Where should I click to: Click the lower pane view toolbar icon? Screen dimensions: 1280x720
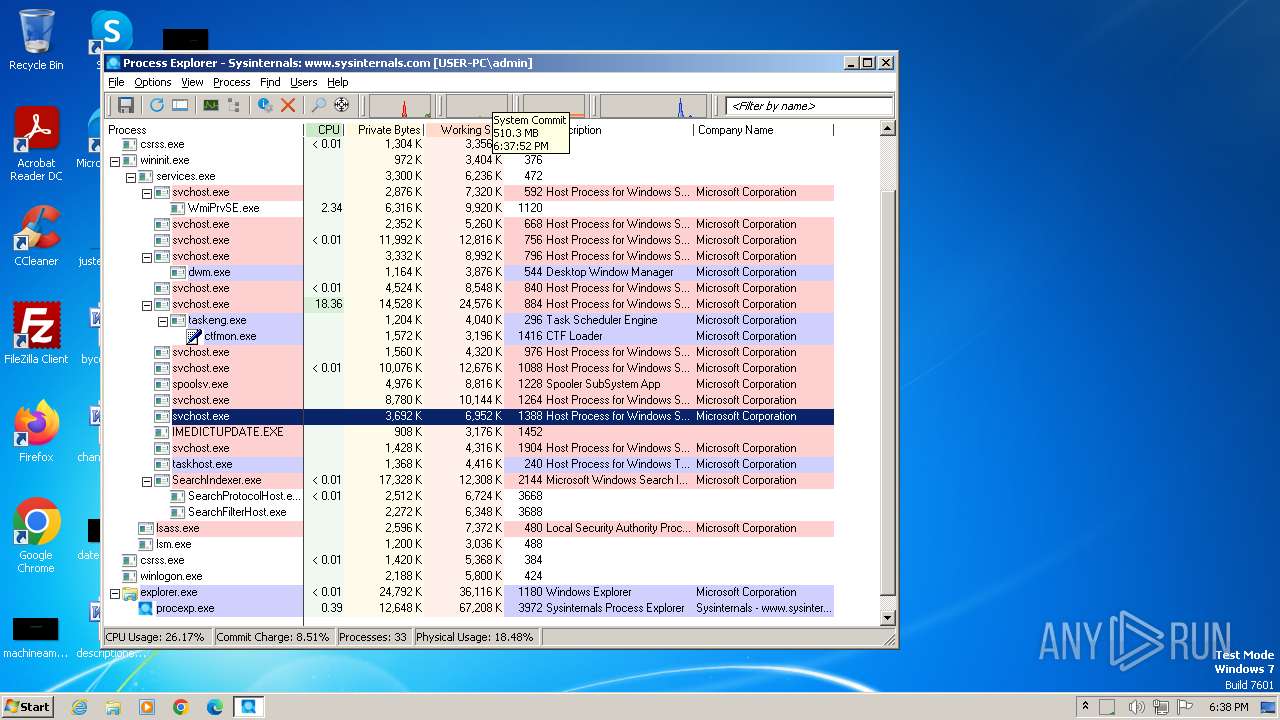[x=180, y=105]
